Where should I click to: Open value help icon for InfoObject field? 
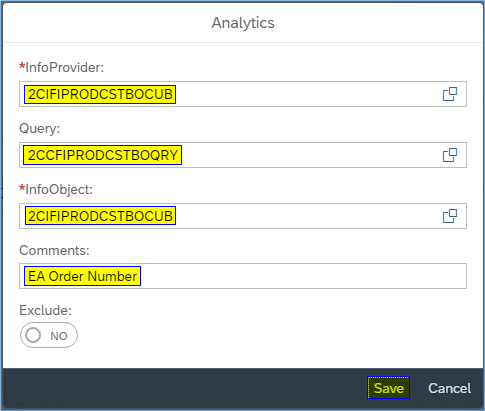[450, 216]
